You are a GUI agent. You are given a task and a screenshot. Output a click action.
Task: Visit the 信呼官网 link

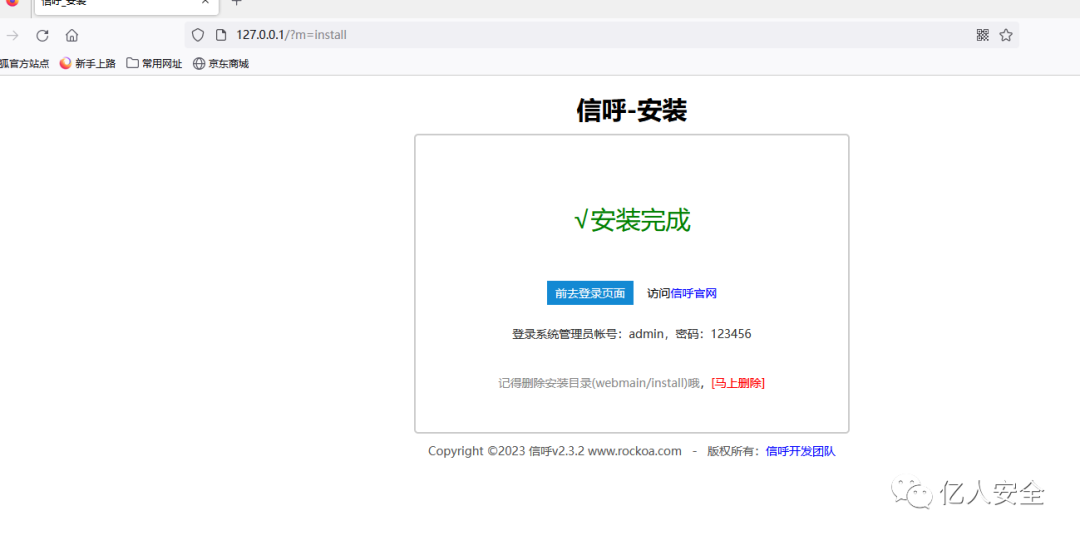[x=694, y=293]
